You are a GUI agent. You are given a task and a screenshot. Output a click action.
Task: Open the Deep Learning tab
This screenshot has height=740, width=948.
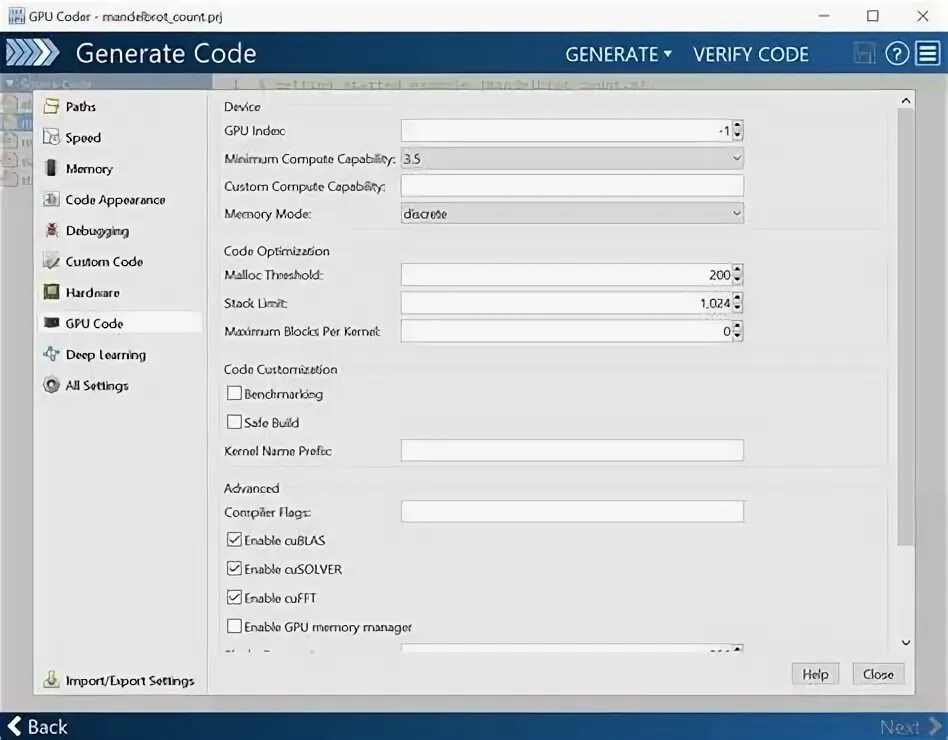120,355
